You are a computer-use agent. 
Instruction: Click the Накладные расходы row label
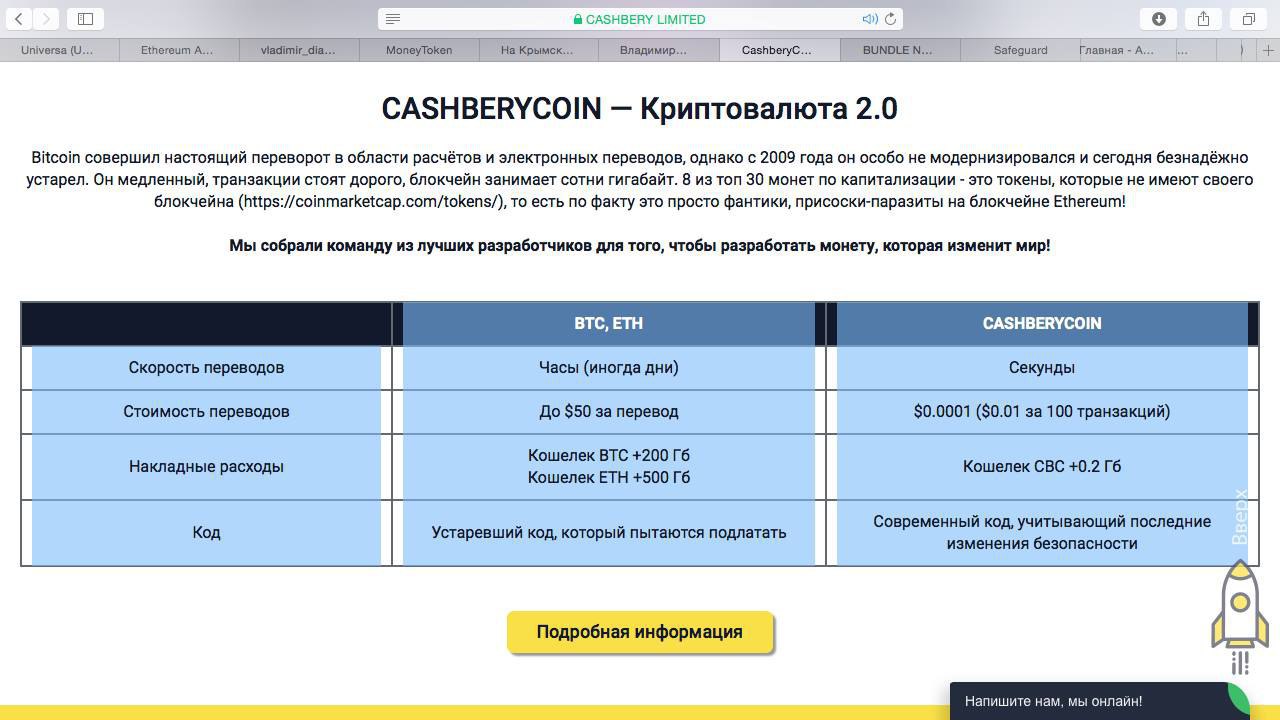click(x=206, y=466)
